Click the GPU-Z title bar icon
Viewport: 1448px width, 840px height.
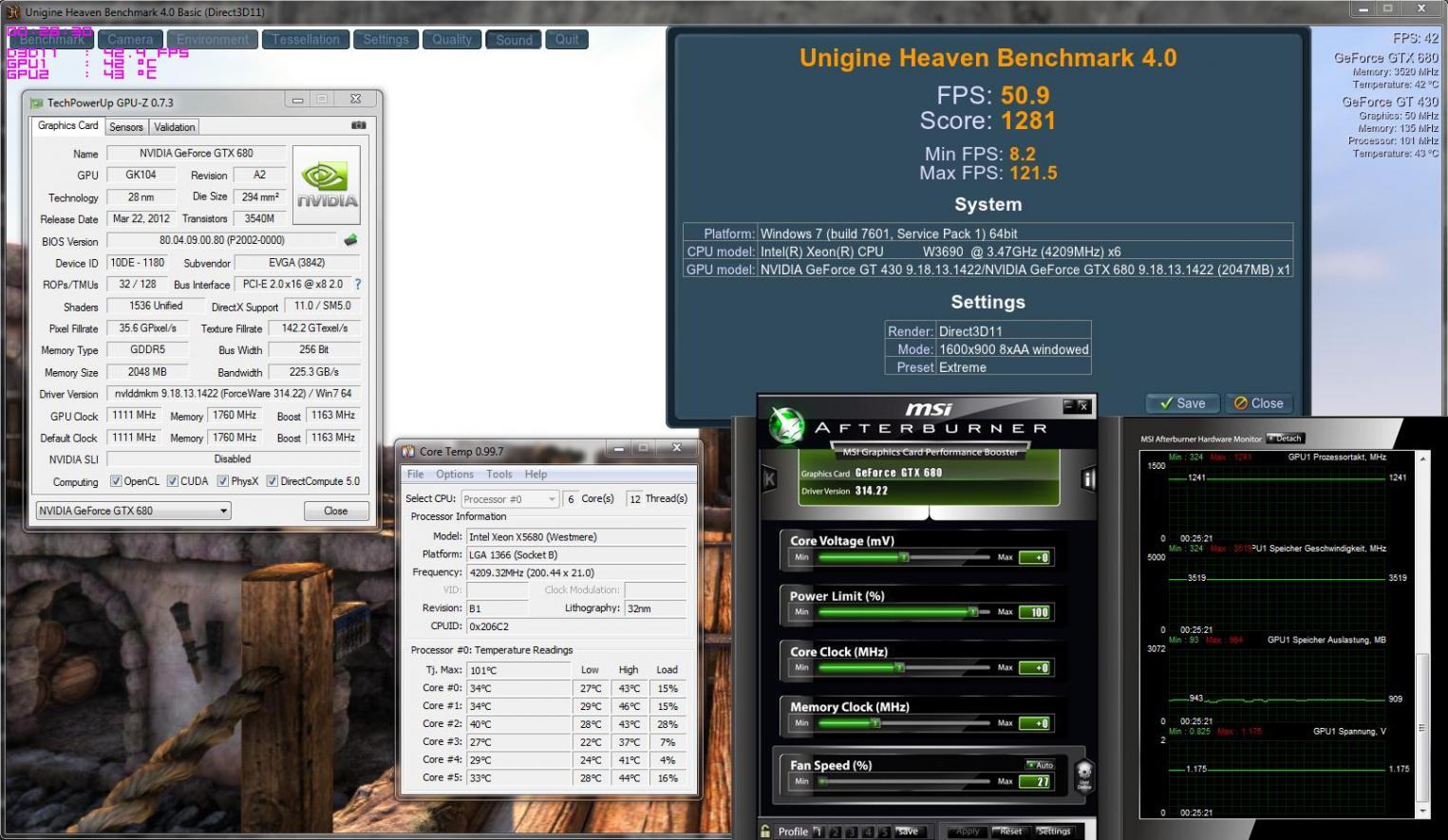[x=36, y=103]
